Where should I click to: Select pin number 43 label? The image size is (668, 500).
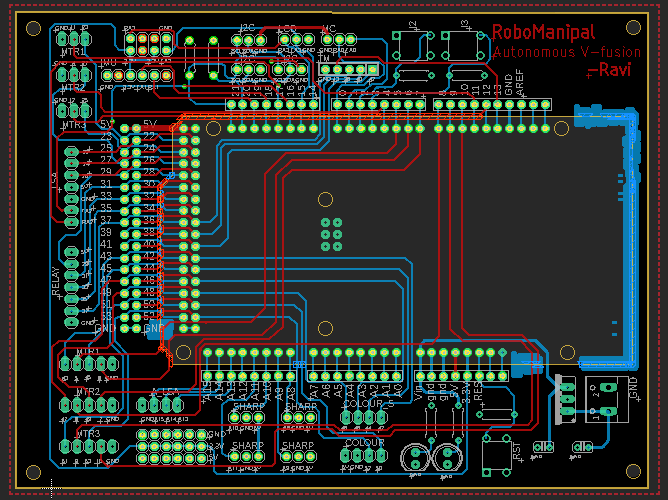[106, 256]
